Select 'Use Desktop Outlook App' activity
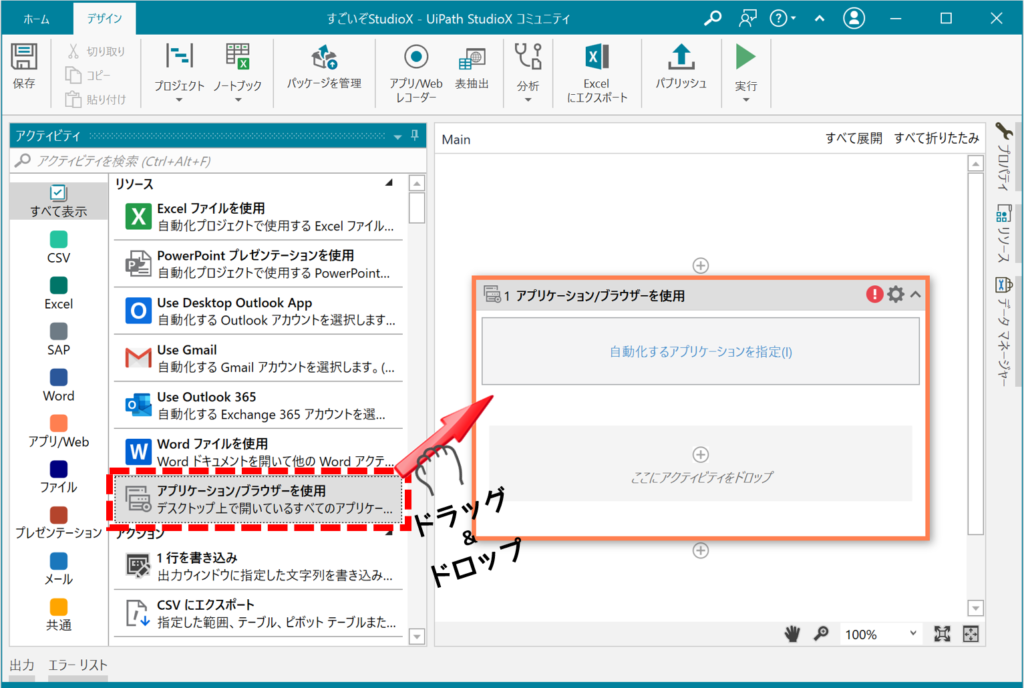1024x688 pixels. tap(259, 311)
